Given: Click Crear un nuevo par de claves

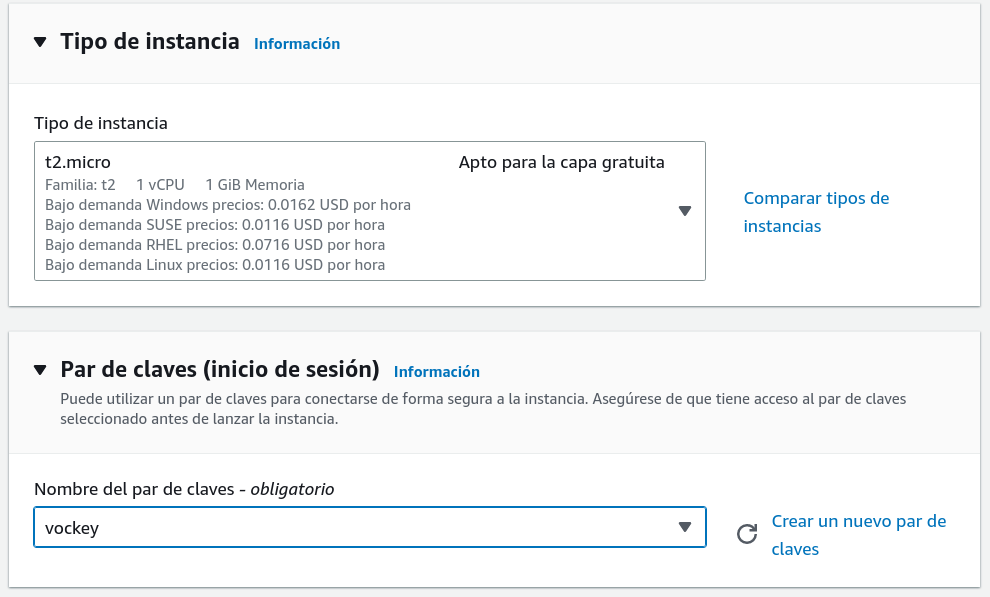Looking at the screenshot, I should (x=858, y=533).
